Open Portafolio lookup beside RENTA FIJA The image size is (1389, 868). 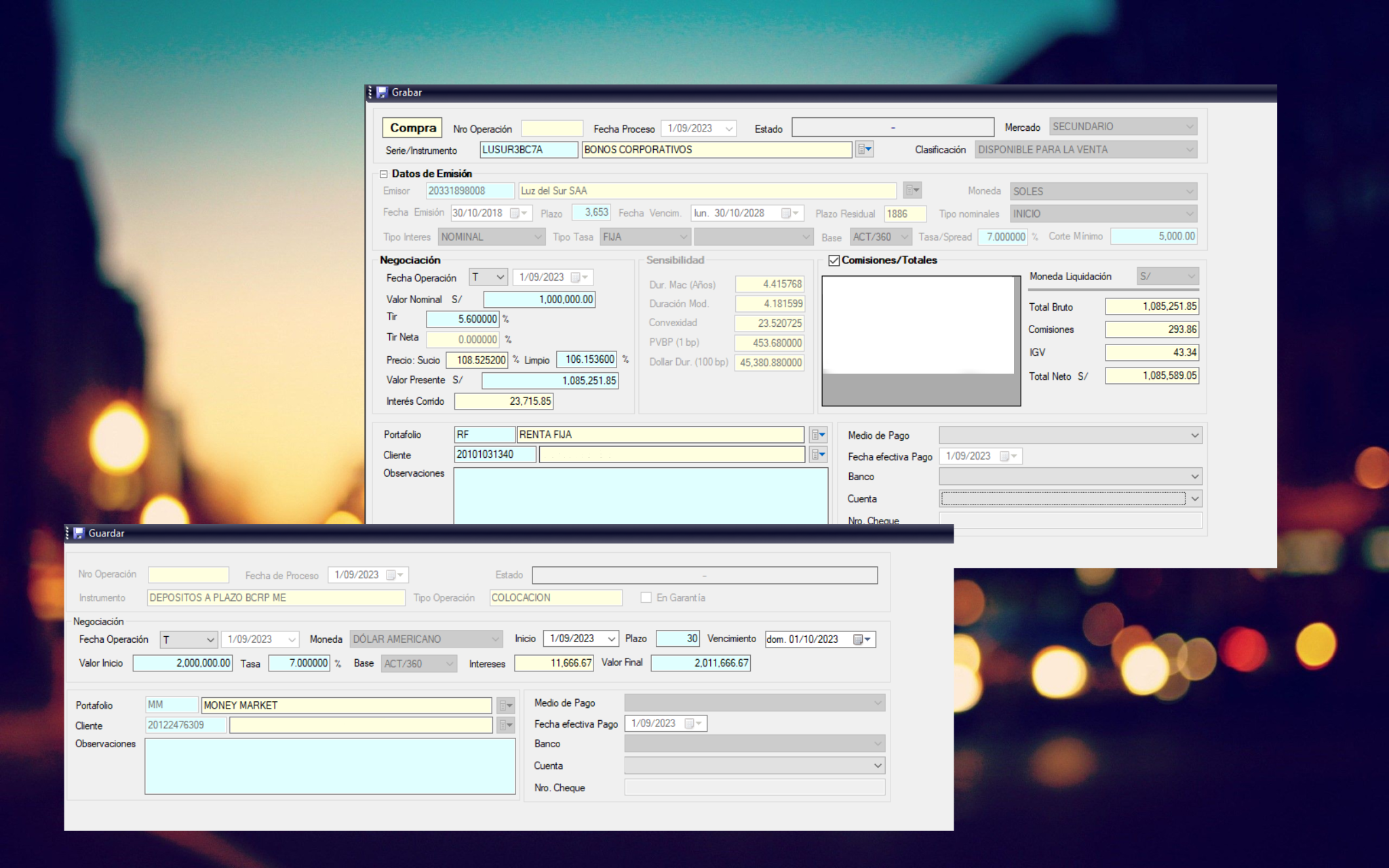pyautogui.click(x=819, y=435)
